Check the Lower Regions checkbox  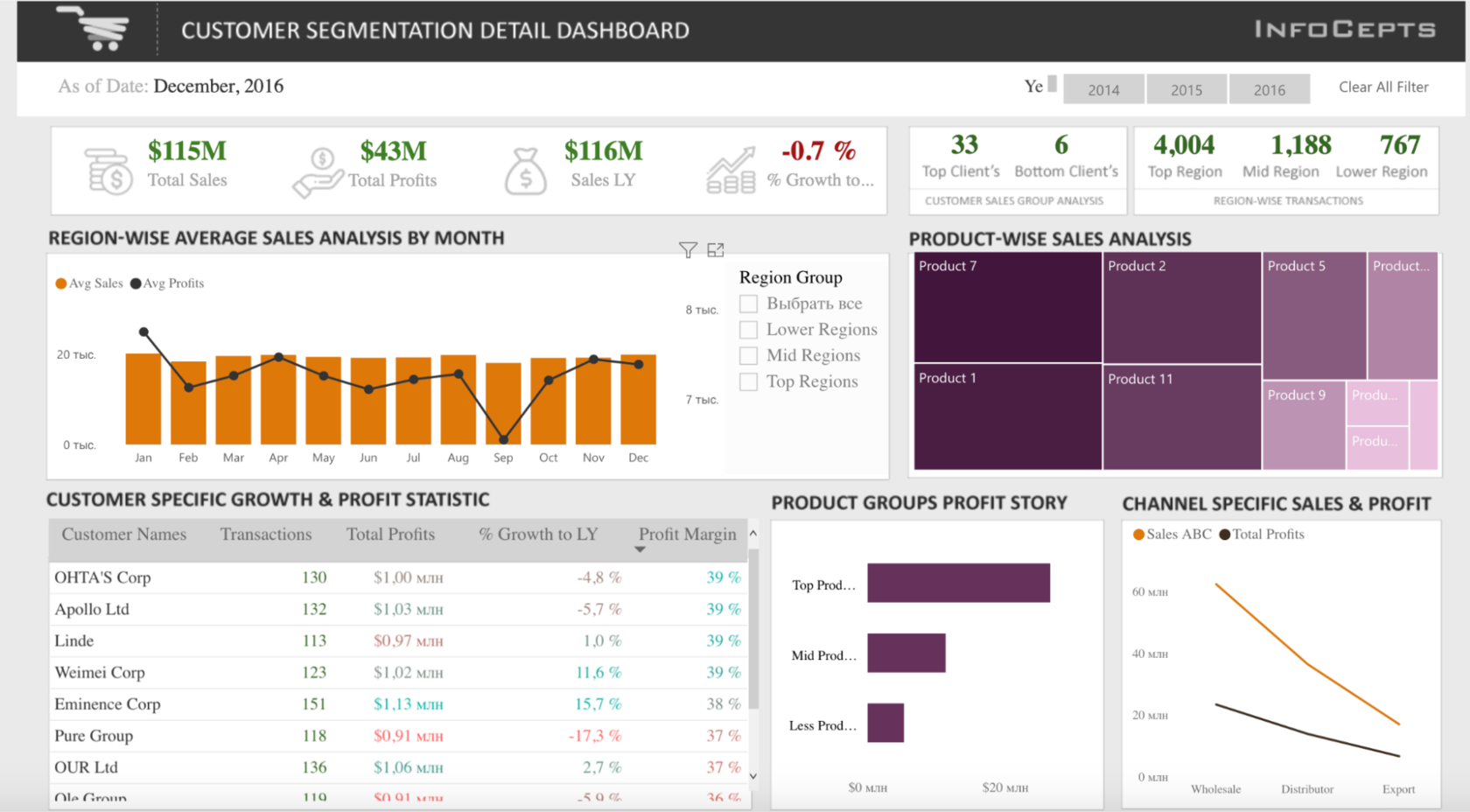[x=748, y=330]
